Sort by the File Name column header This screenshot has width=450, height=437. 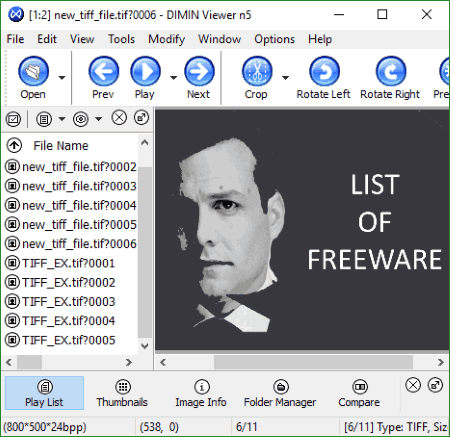(61, 146)
